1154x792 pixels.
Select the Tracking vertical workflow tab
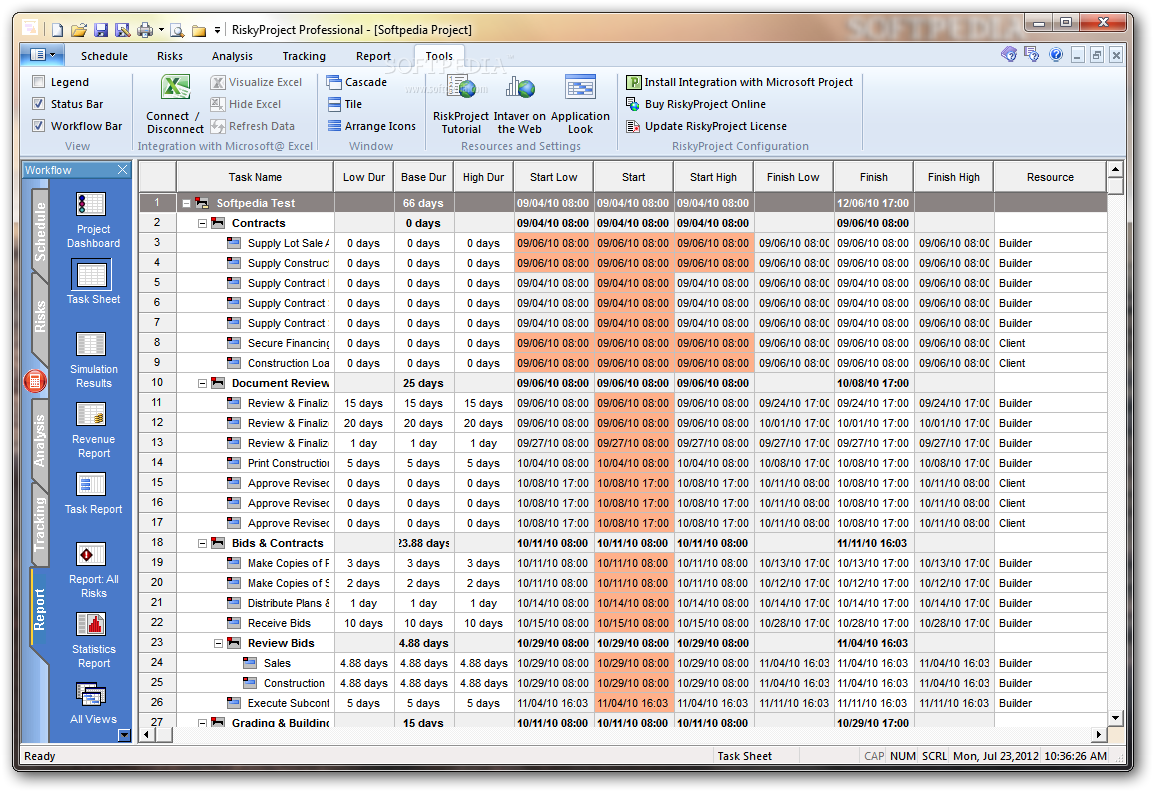pyautogui.click(x=40, y=524)
